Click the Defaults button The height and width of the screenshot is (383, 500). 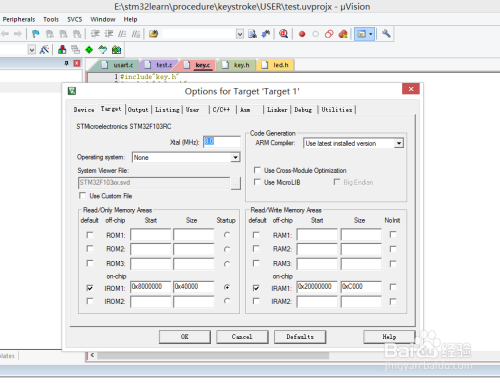300,337
